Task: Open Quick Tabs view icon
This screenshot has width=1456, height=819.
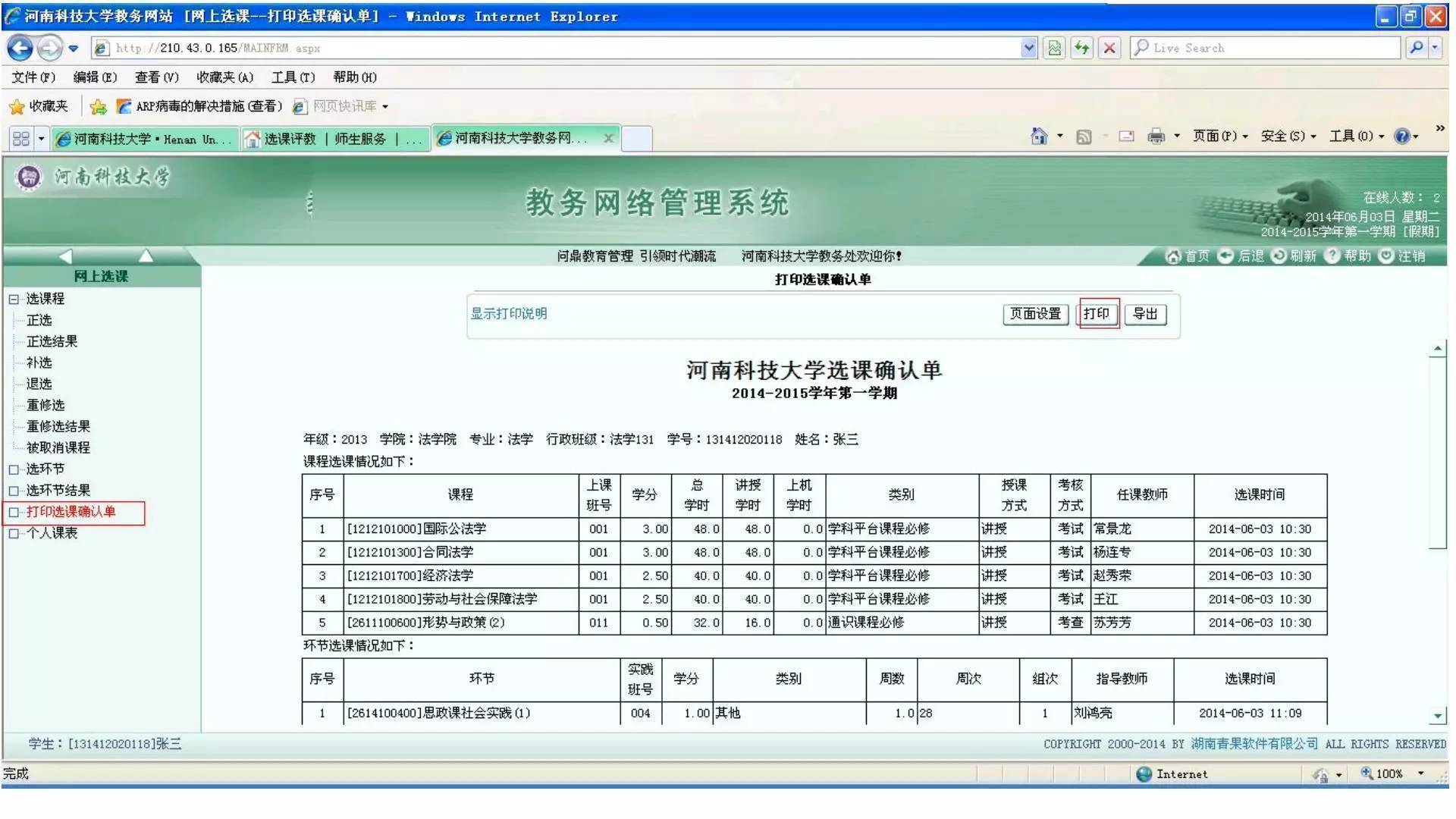Action: click(21, 138)
